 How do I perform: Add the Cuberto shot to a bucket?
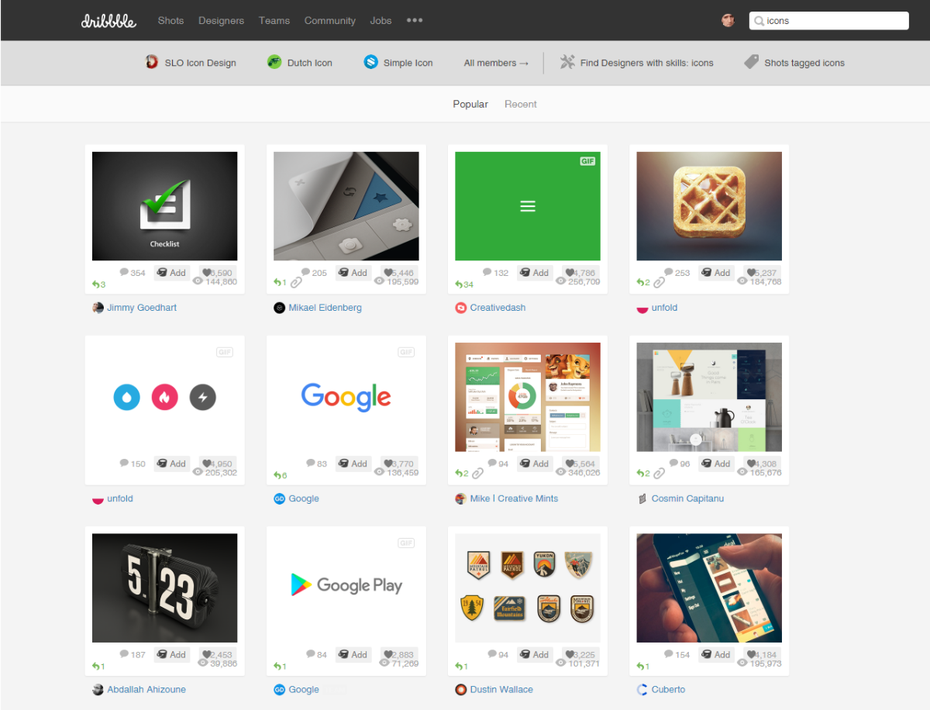tap(716, 655)
